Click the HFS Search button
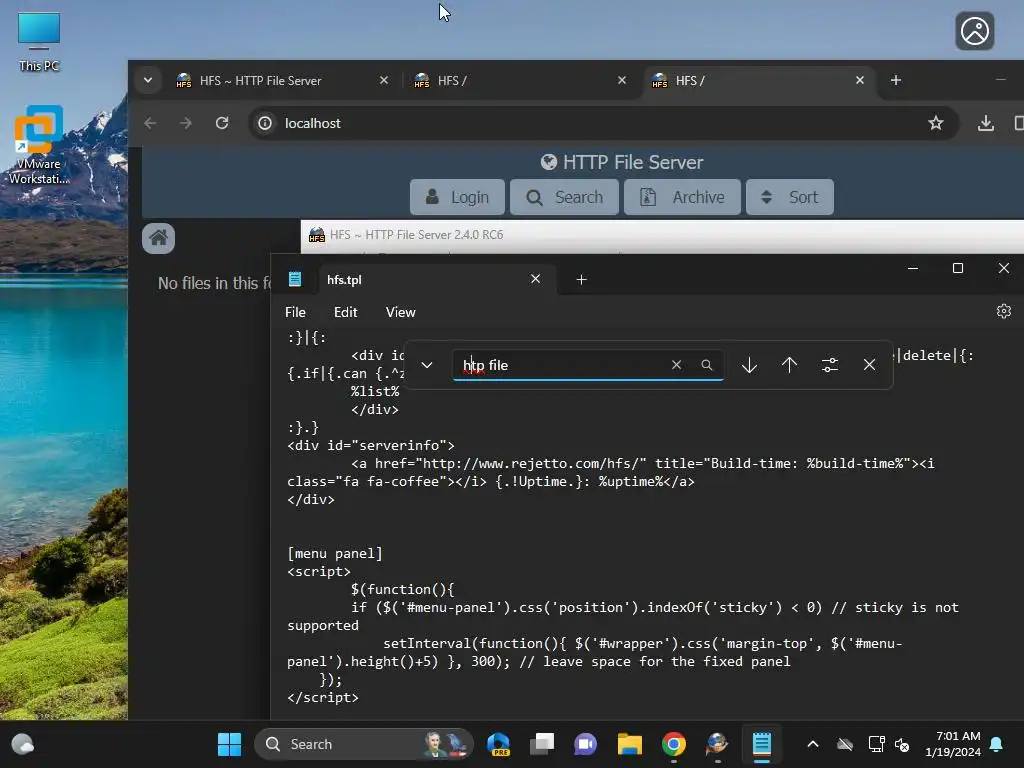The height and width of the screenshot is (768, 1024). point(564,197)
